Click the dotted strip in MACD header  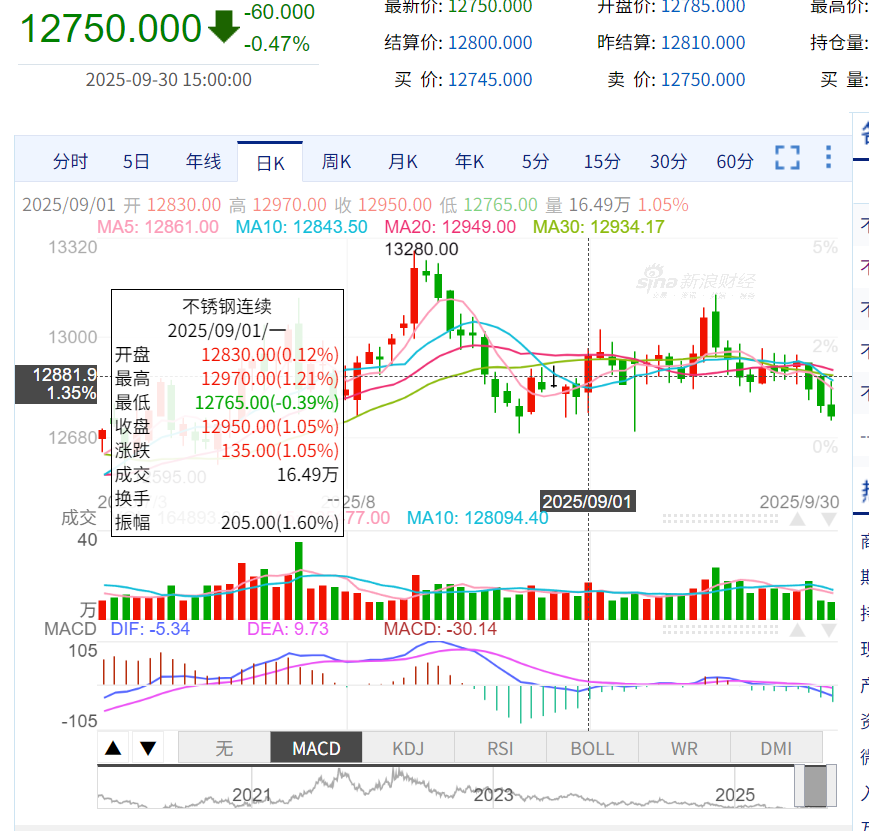coord(720,630)
